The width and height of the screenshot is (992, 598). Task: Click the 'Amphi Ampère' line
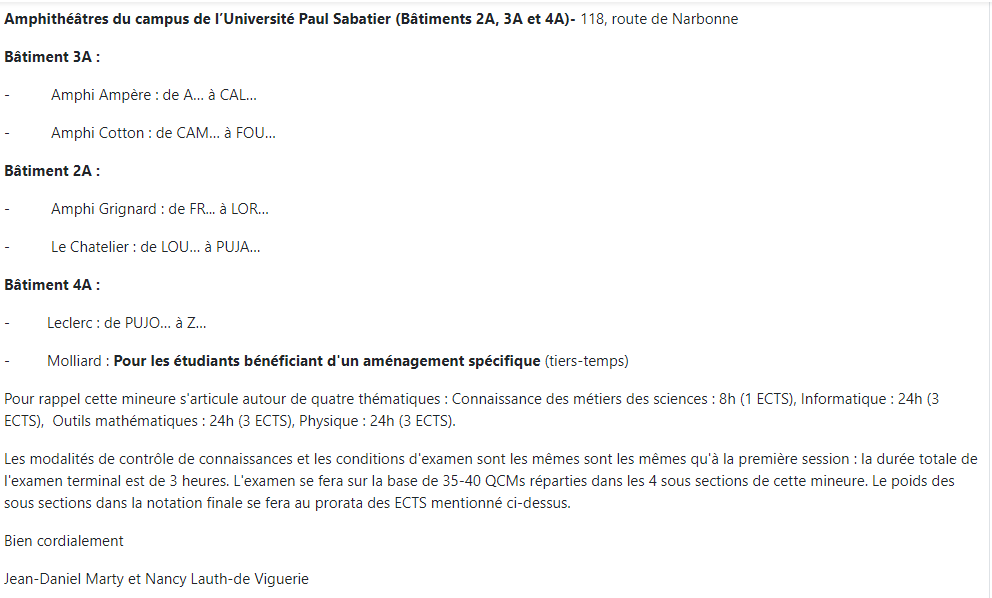click(153, 95)
